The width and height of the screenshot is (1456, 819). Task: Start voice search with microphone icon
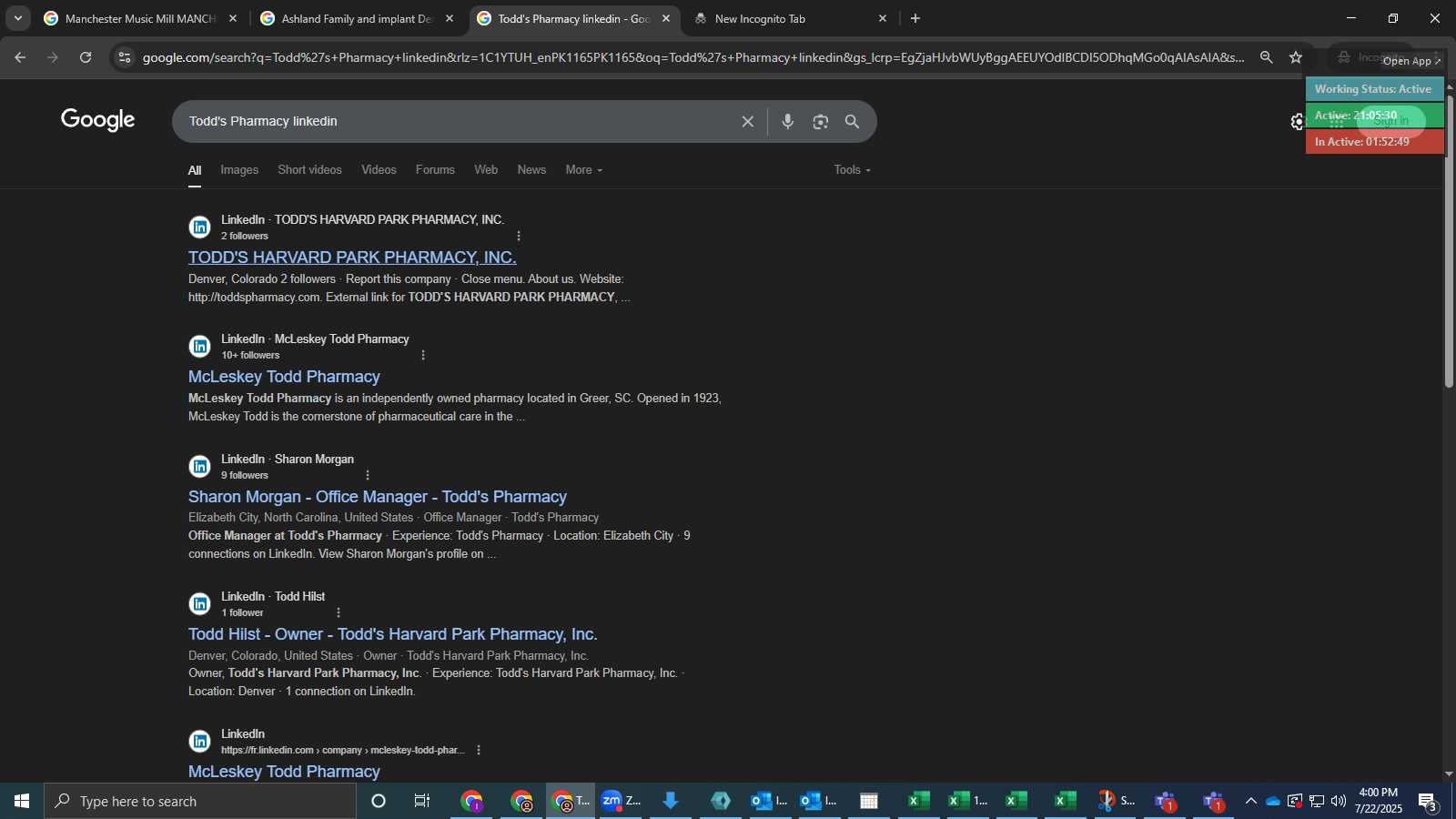(788, 121)
